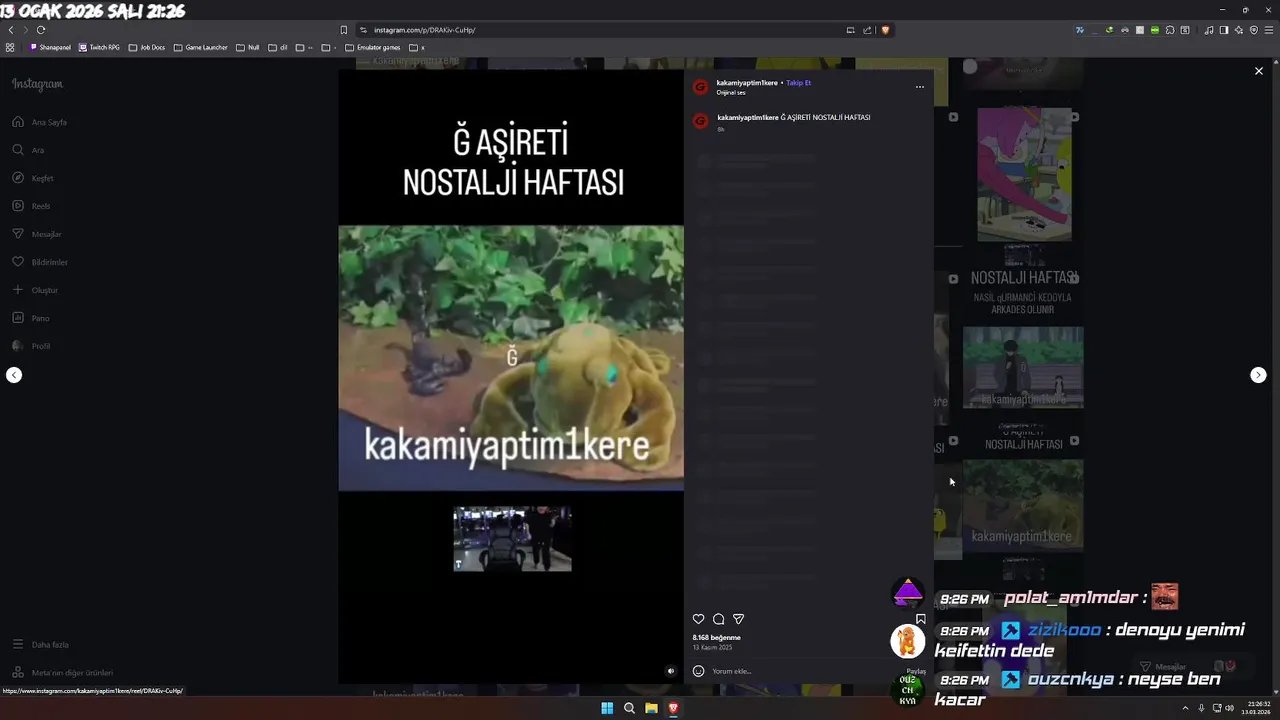Open the kakamiyaptim1kere profile from the post header
This screenshot has height=720, width=1280.
[747, 83]
